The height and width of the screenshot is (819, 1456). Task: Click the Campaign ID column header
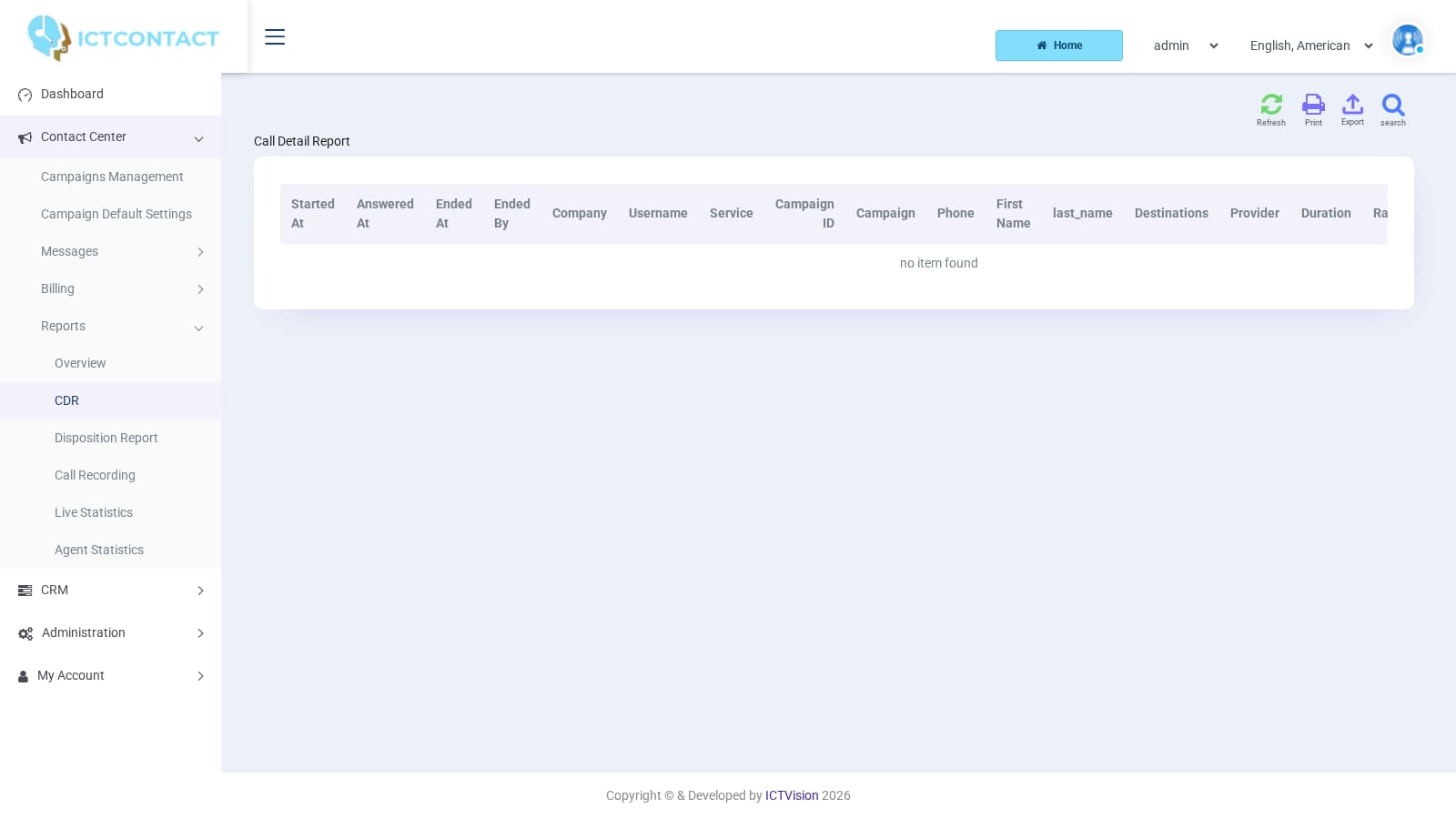click(x=804, y=214)
